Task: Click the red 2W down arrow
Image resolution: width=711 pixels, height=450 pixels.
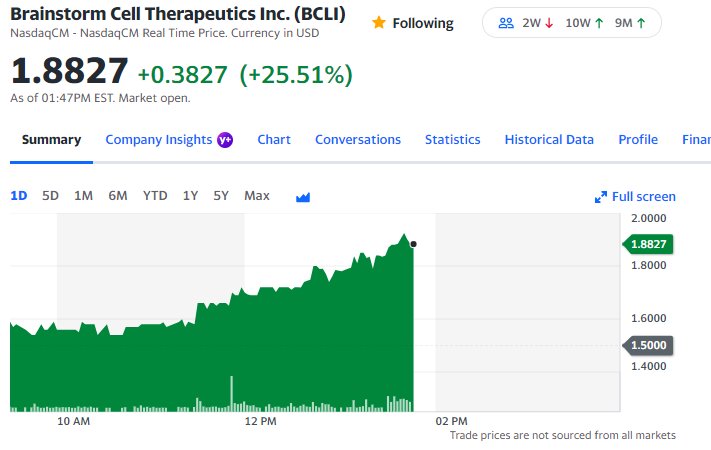Action: click(549, 23)
